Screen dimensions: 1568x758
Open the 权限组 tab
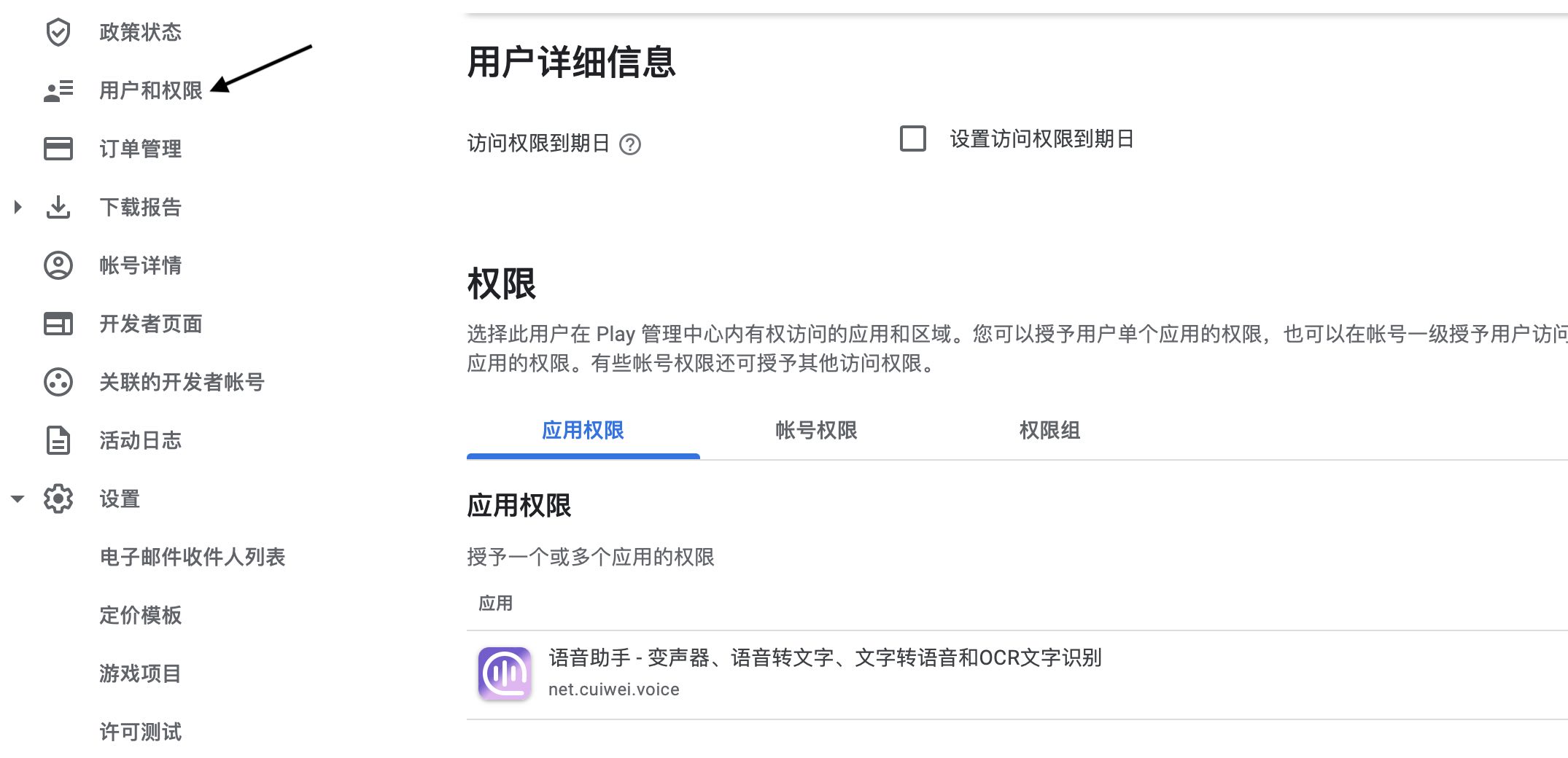pos(1050,431)
